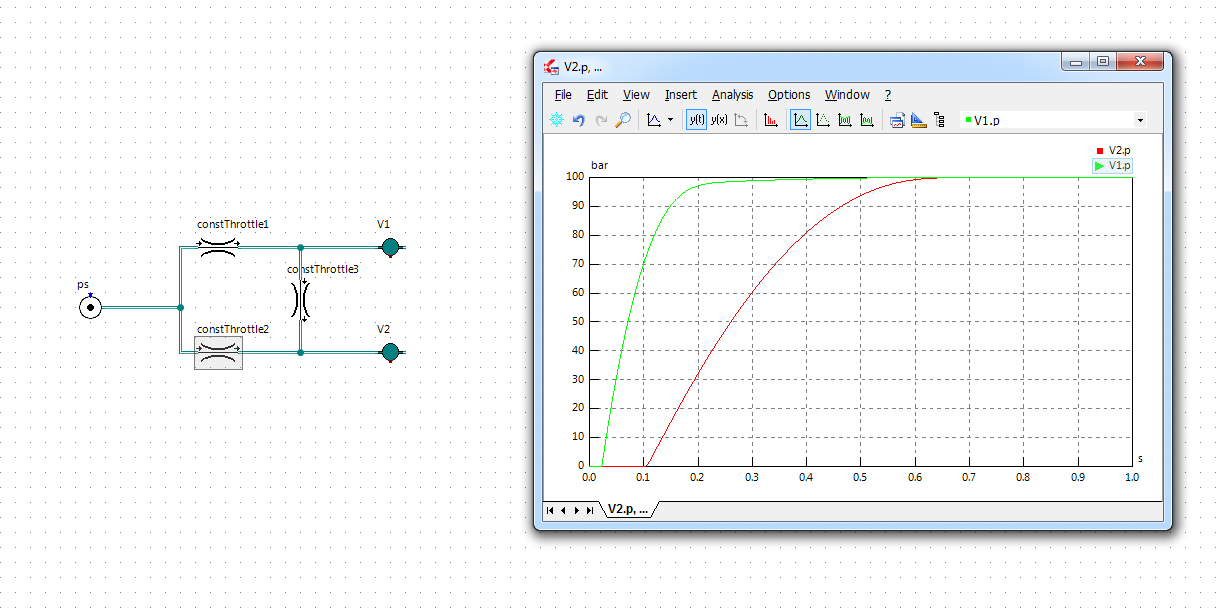Viewport: 1228px width, 608px height.
Task: Open the View menu
Action: [x=636, y=95]
